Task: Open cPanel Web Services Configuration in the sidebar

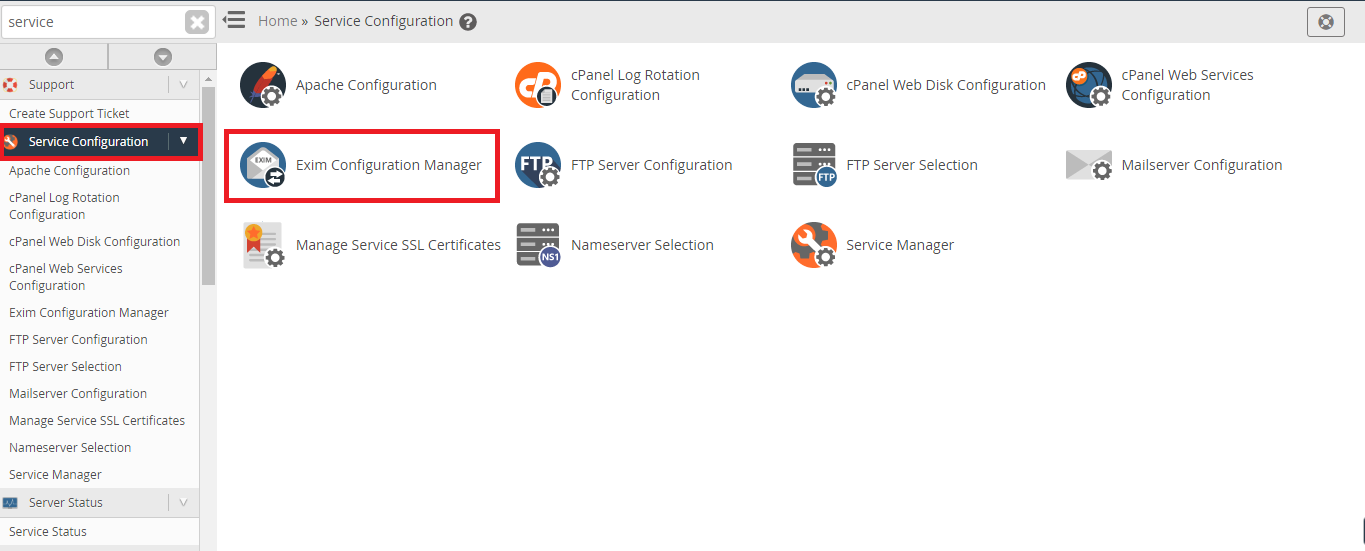Action: (66, 277)
